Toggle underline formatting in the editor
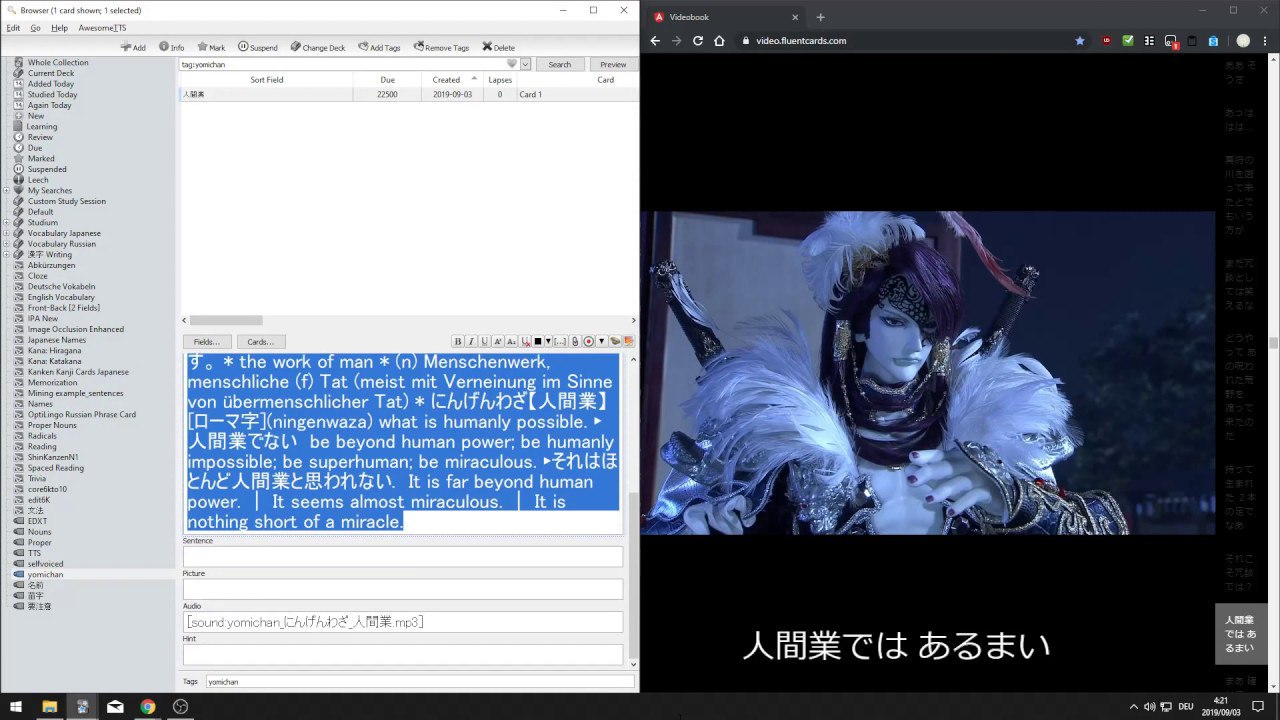The image size is (1280, 720). 485,341
